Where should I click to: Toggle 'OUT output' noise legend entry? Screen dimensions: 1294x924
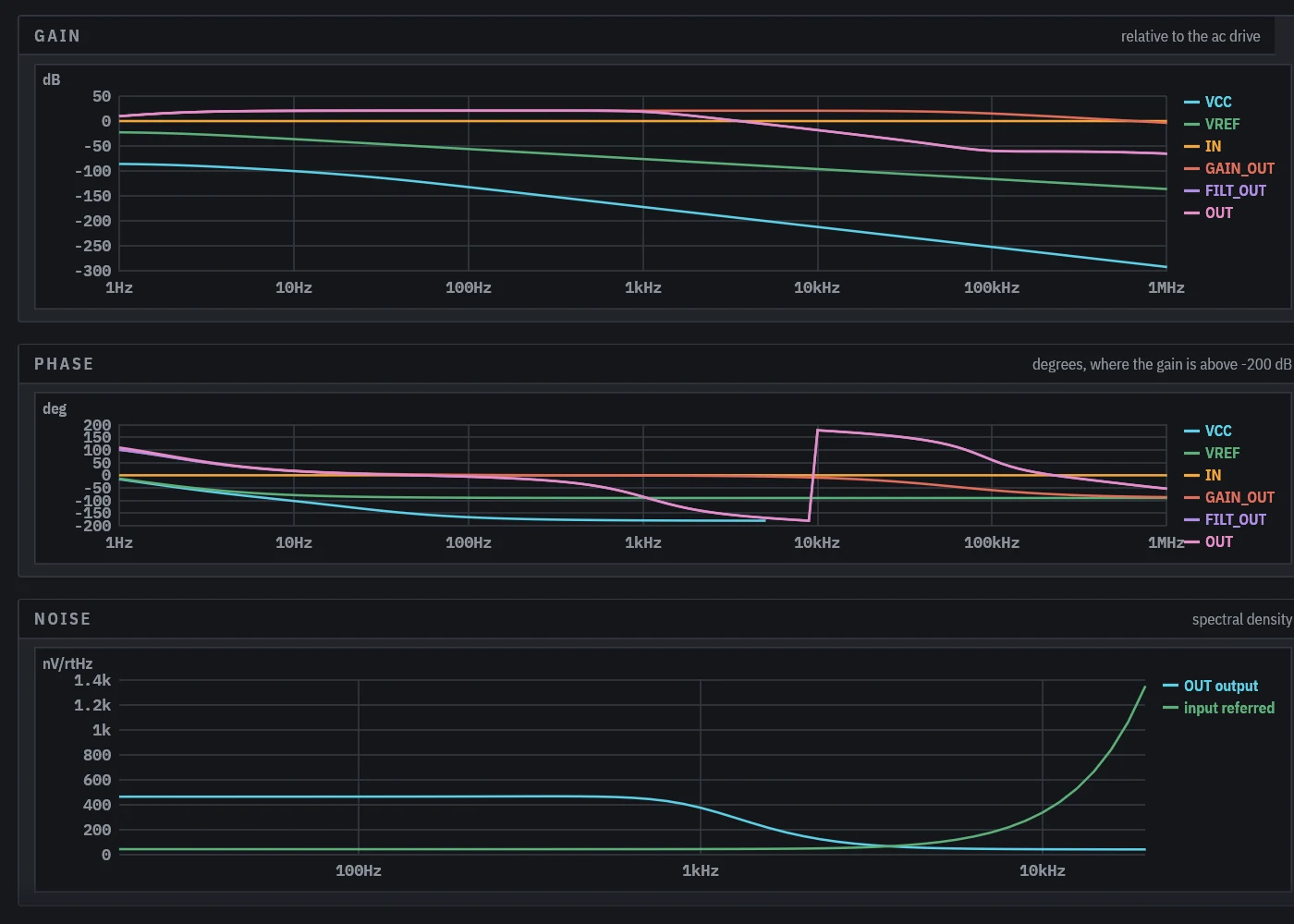(x=1211, y=686)
